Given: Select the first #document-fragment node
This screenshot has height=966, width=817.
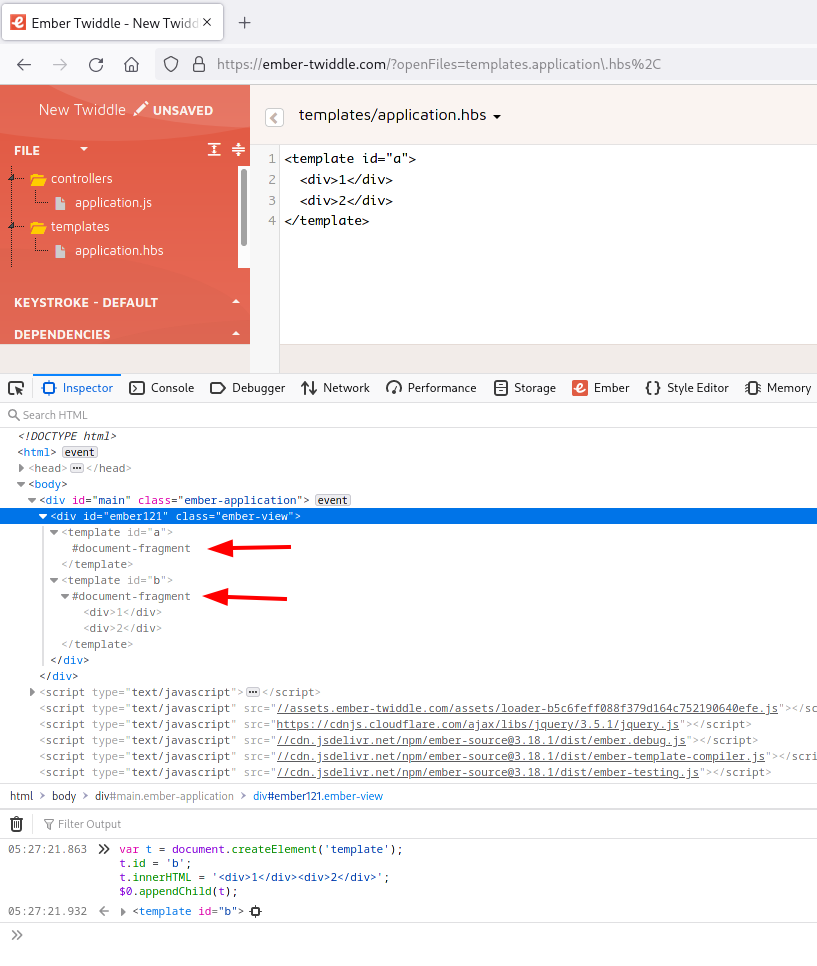Looking at the screenshot, I should coord(131,548).
